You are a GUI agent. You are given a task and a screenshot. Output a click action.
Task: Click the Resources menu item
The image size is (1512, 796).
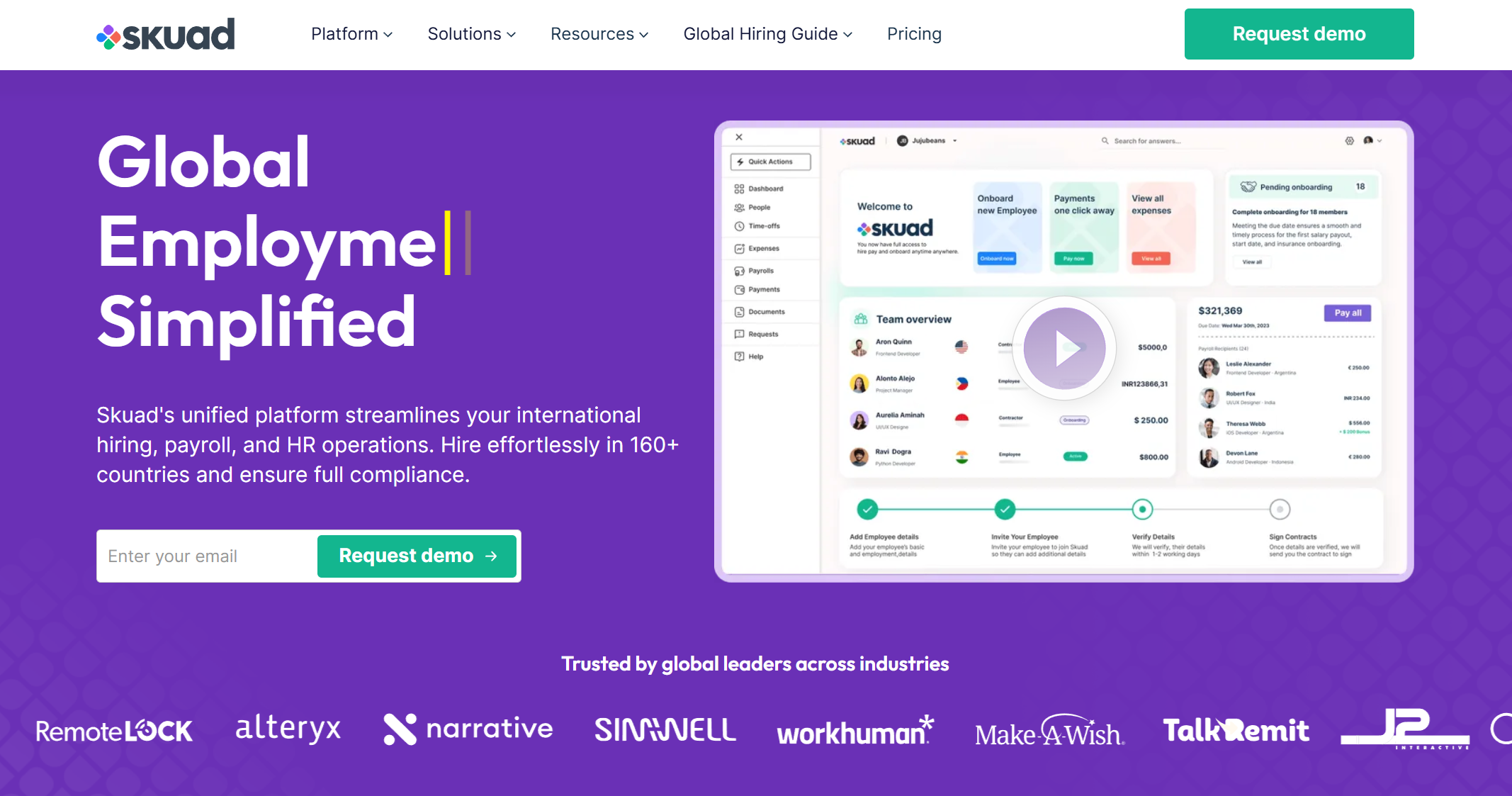pyautogui.click(x=598, y=34)
